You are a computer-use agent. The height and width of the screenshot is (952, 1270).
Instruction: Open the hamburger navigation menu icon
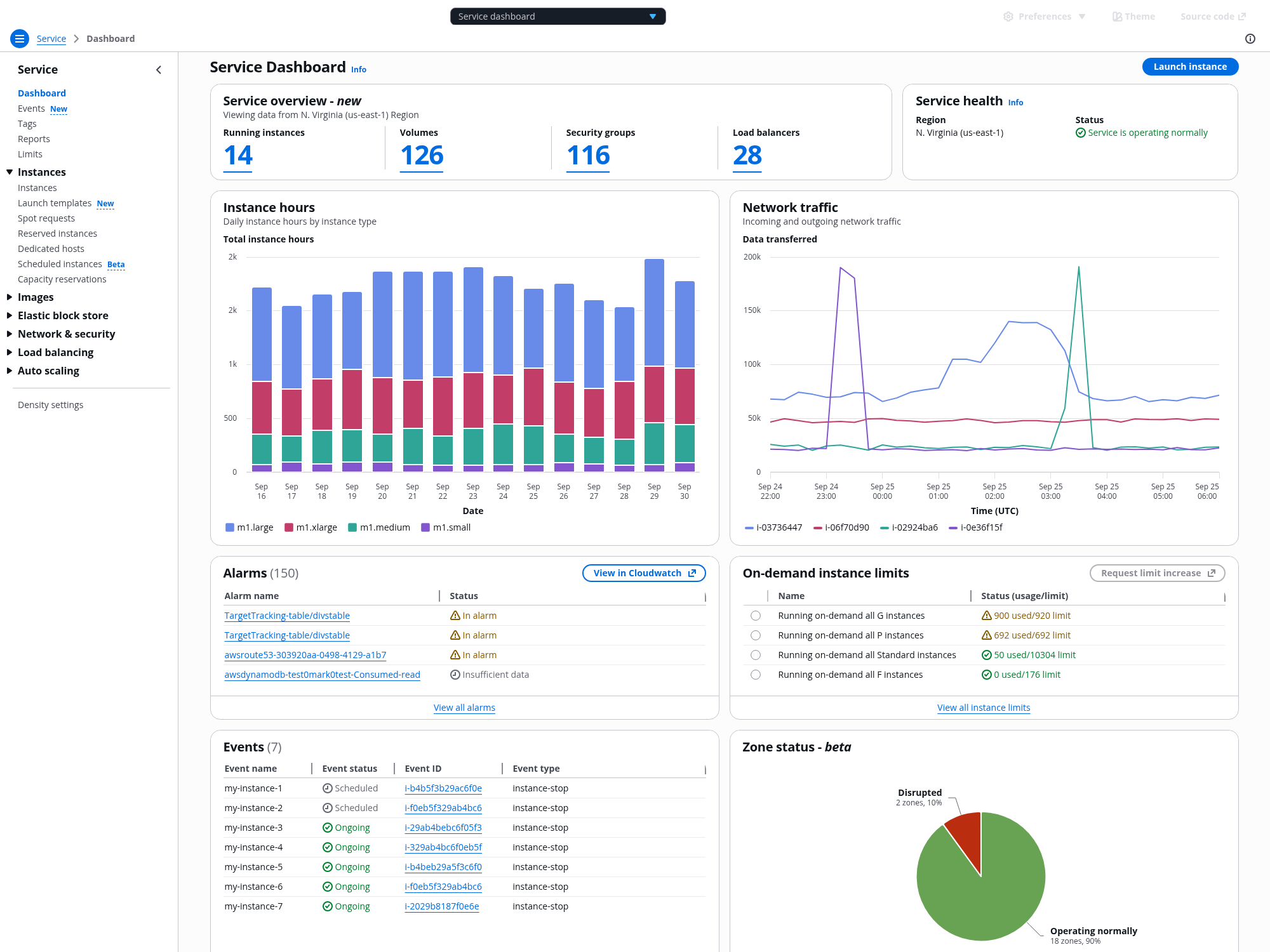[20, 39]
